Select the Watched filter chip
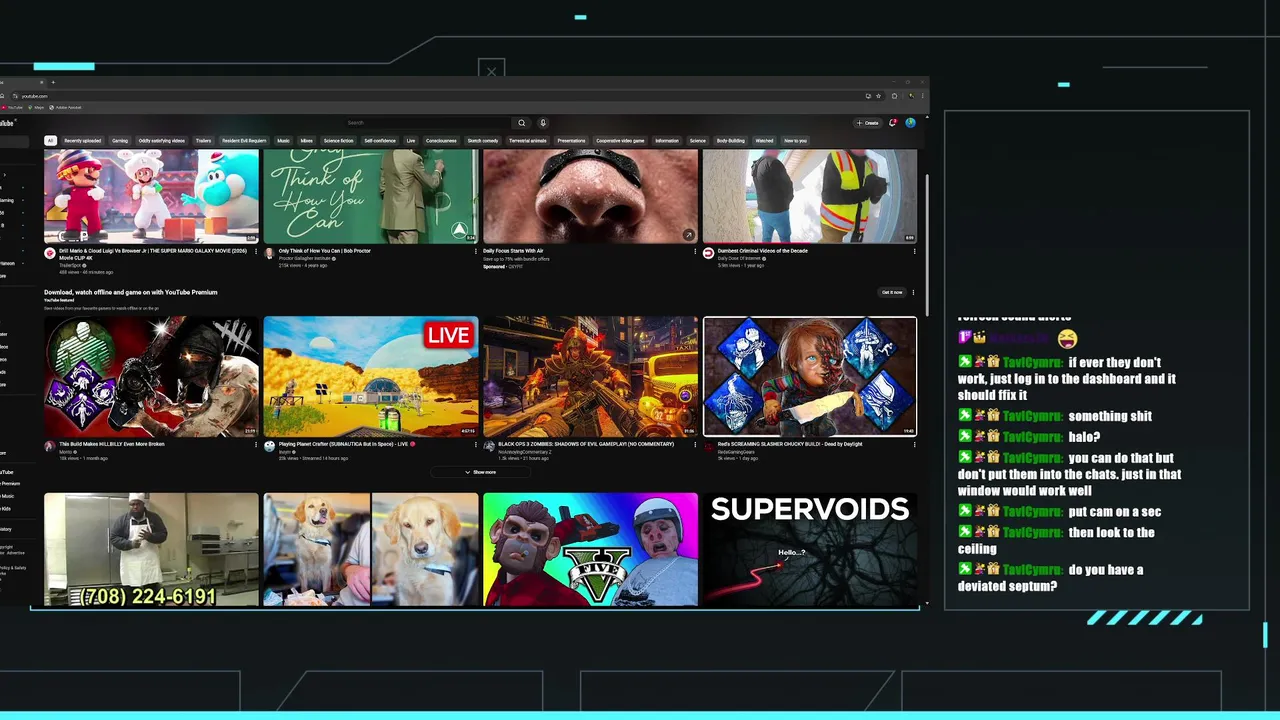Viewport: 1280px width, 720px height. point(765,141)
